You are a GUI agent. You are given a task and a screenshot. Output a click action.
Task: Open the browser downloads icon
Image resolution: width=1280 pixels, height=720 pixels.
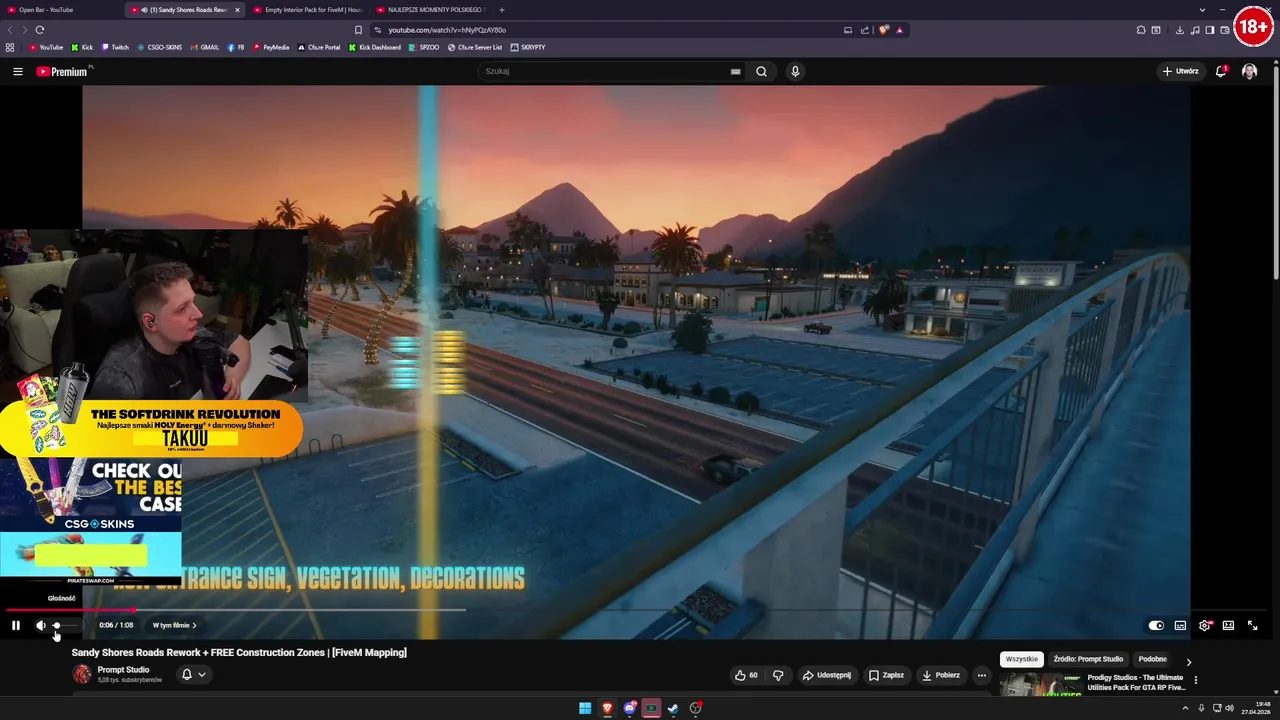[1180, 30]
